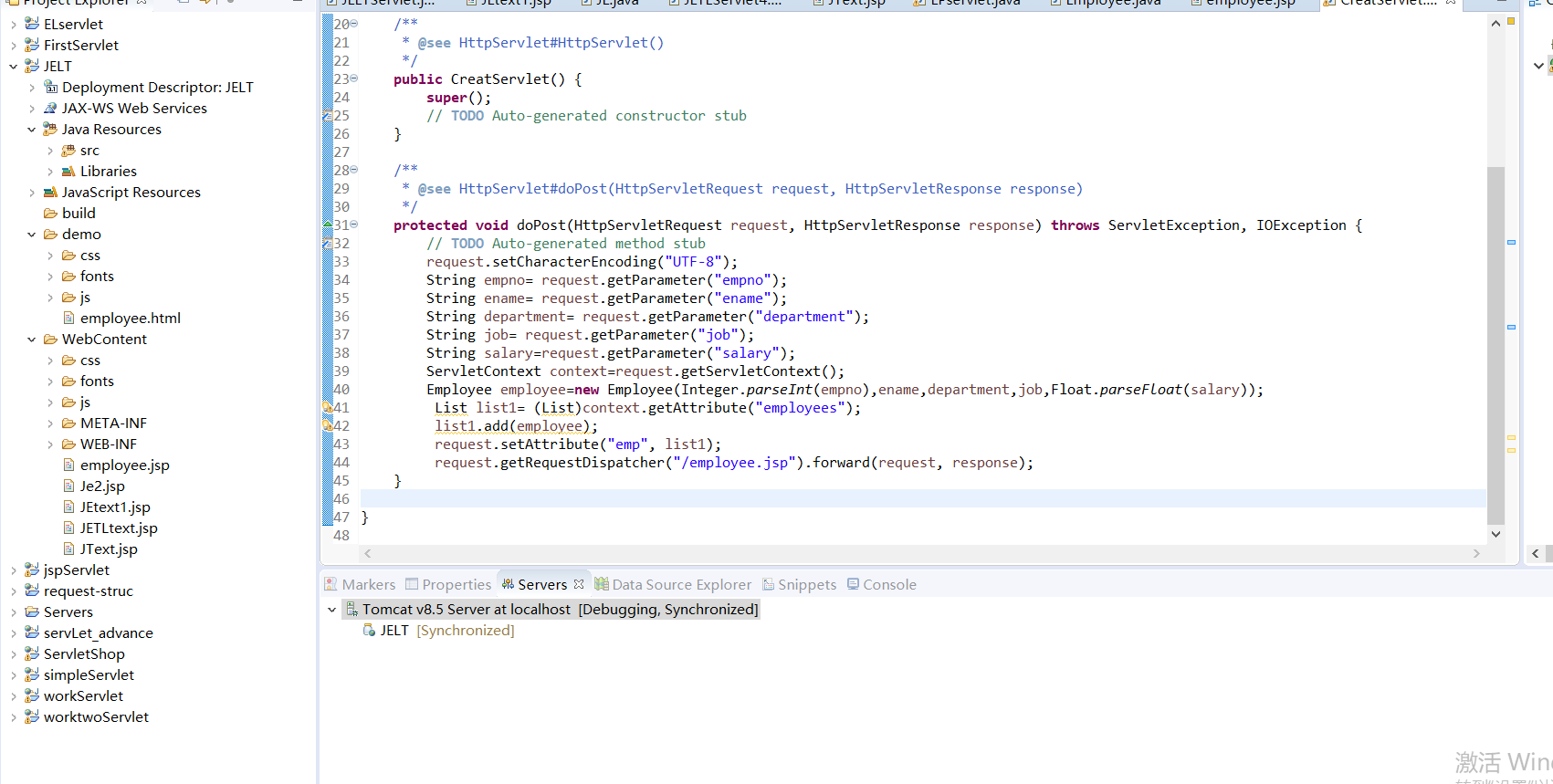The image size is (1553, 784).
Task: Open the Snippets tab
Action: [x=800, y=584]
